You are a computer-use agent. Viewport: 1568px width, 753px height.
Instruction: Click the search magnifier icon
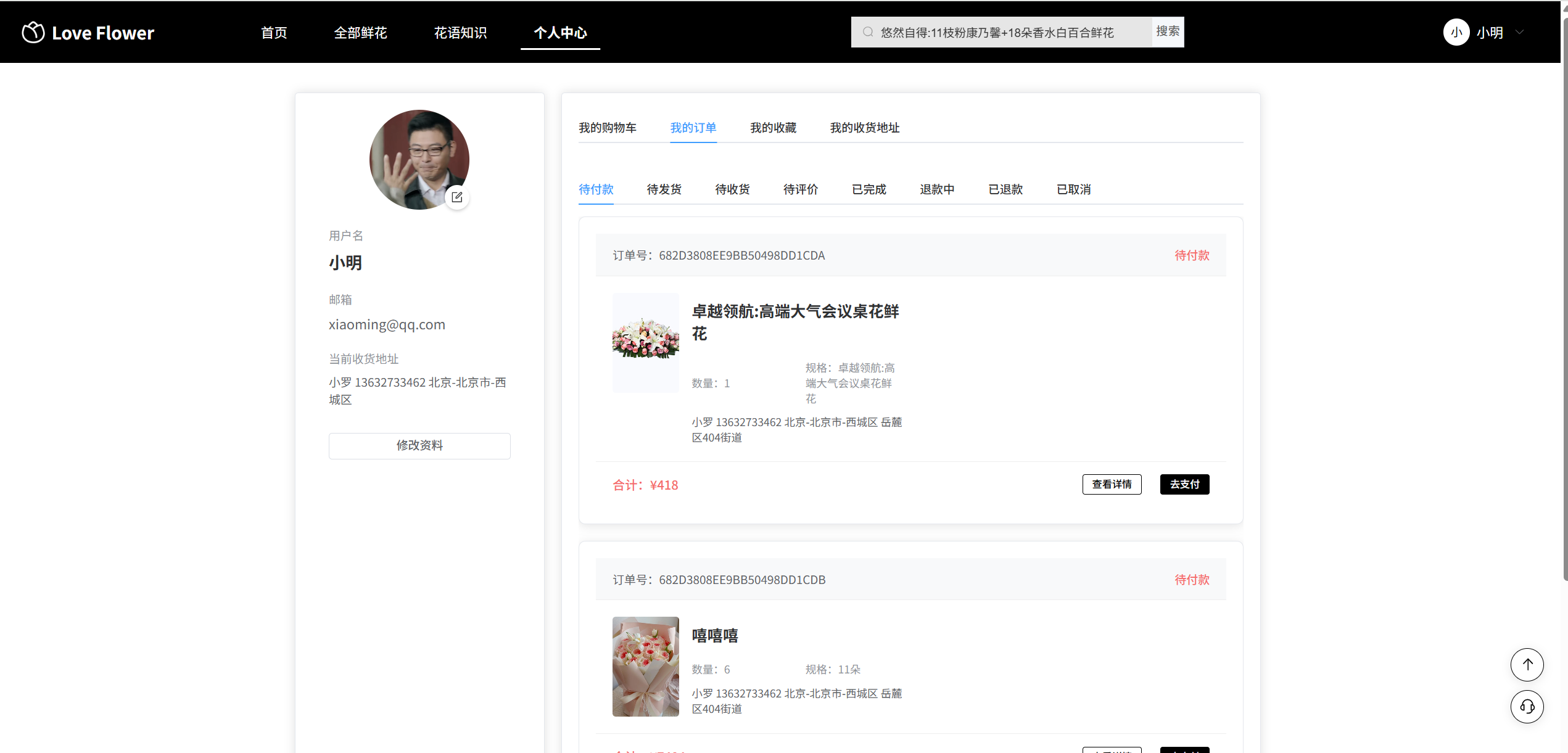pos(868,32)
